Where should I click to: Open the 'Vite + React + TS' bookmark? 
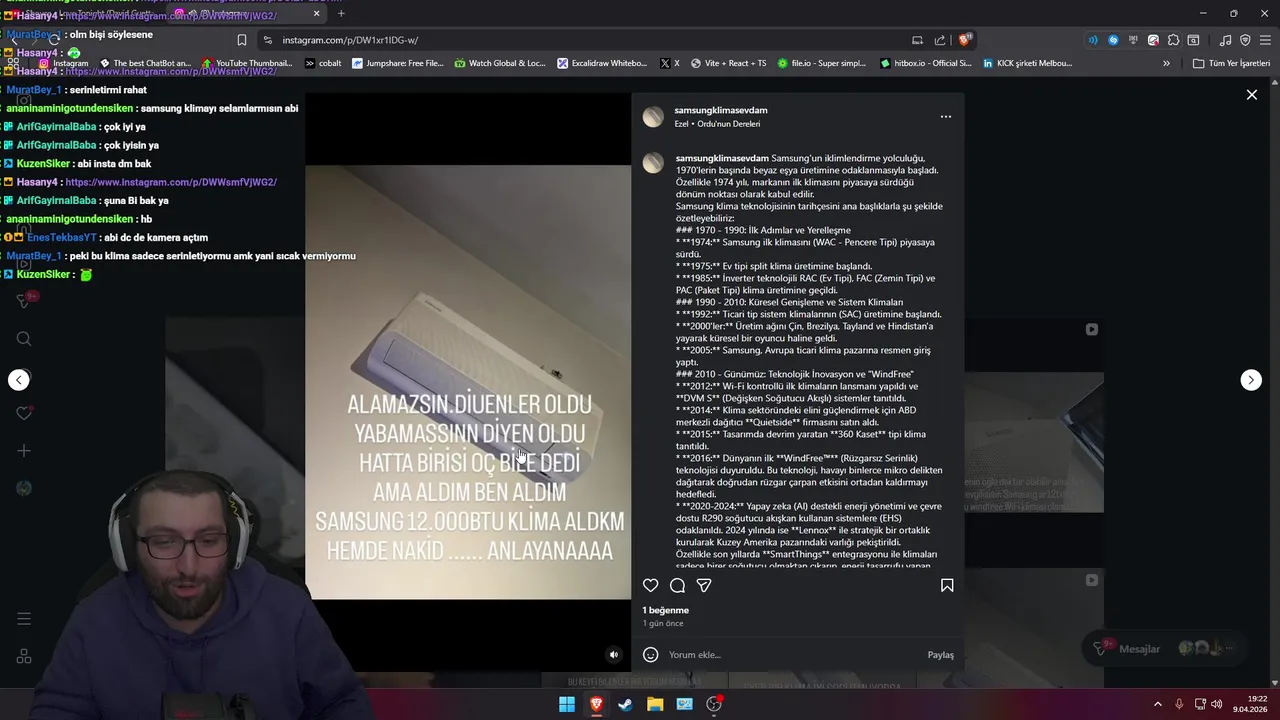coord(728,63)
